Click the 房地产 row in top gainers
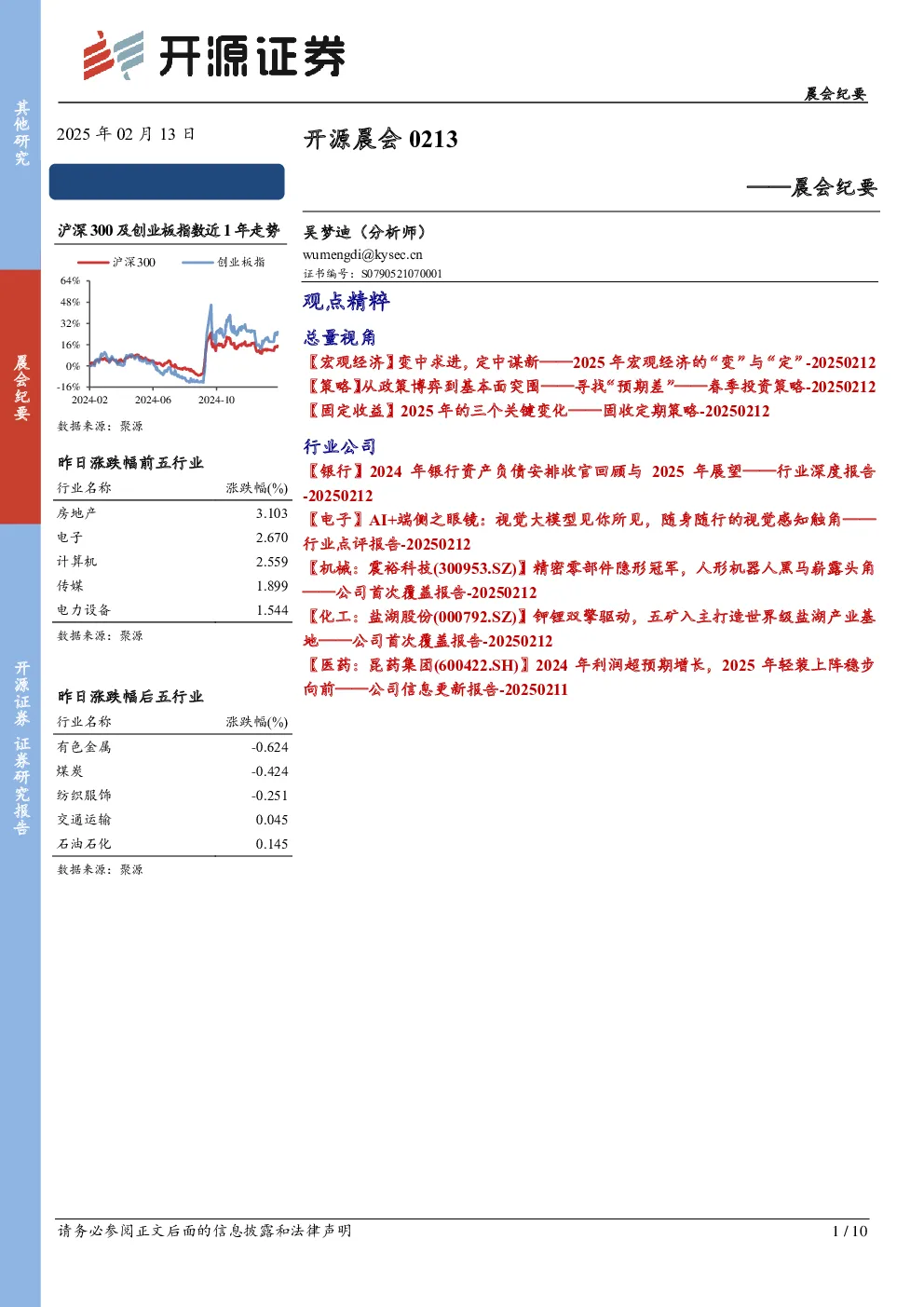 tap(173, 513)
